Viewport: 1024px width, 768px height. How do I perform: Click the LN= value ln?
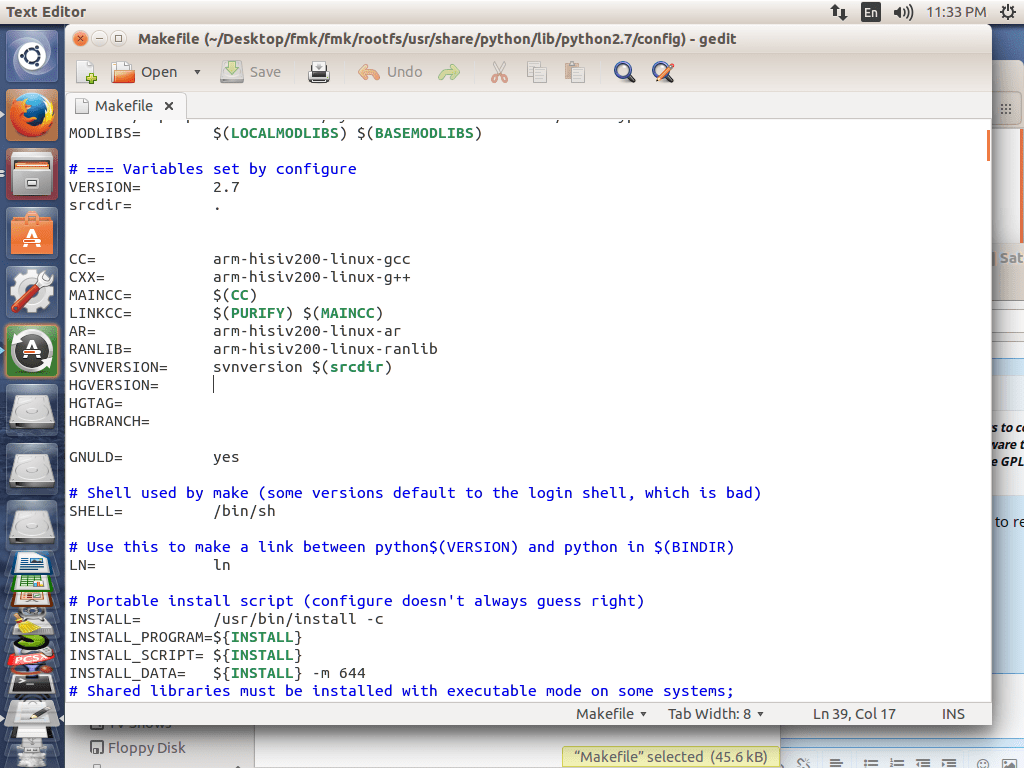click(221, 565)
